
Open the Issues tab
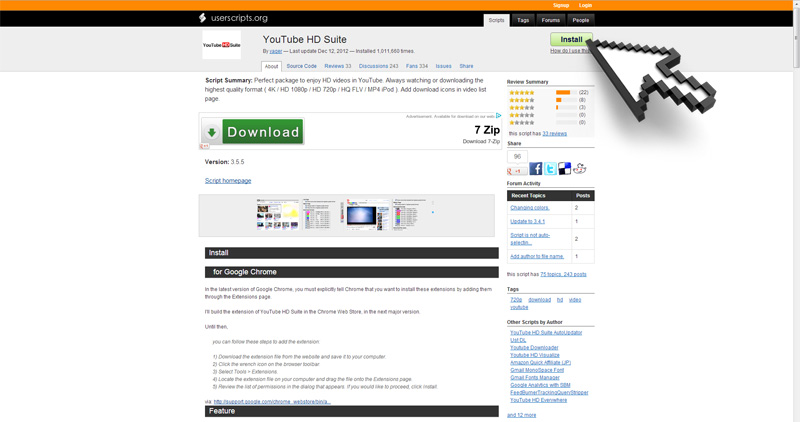[443, 66]
